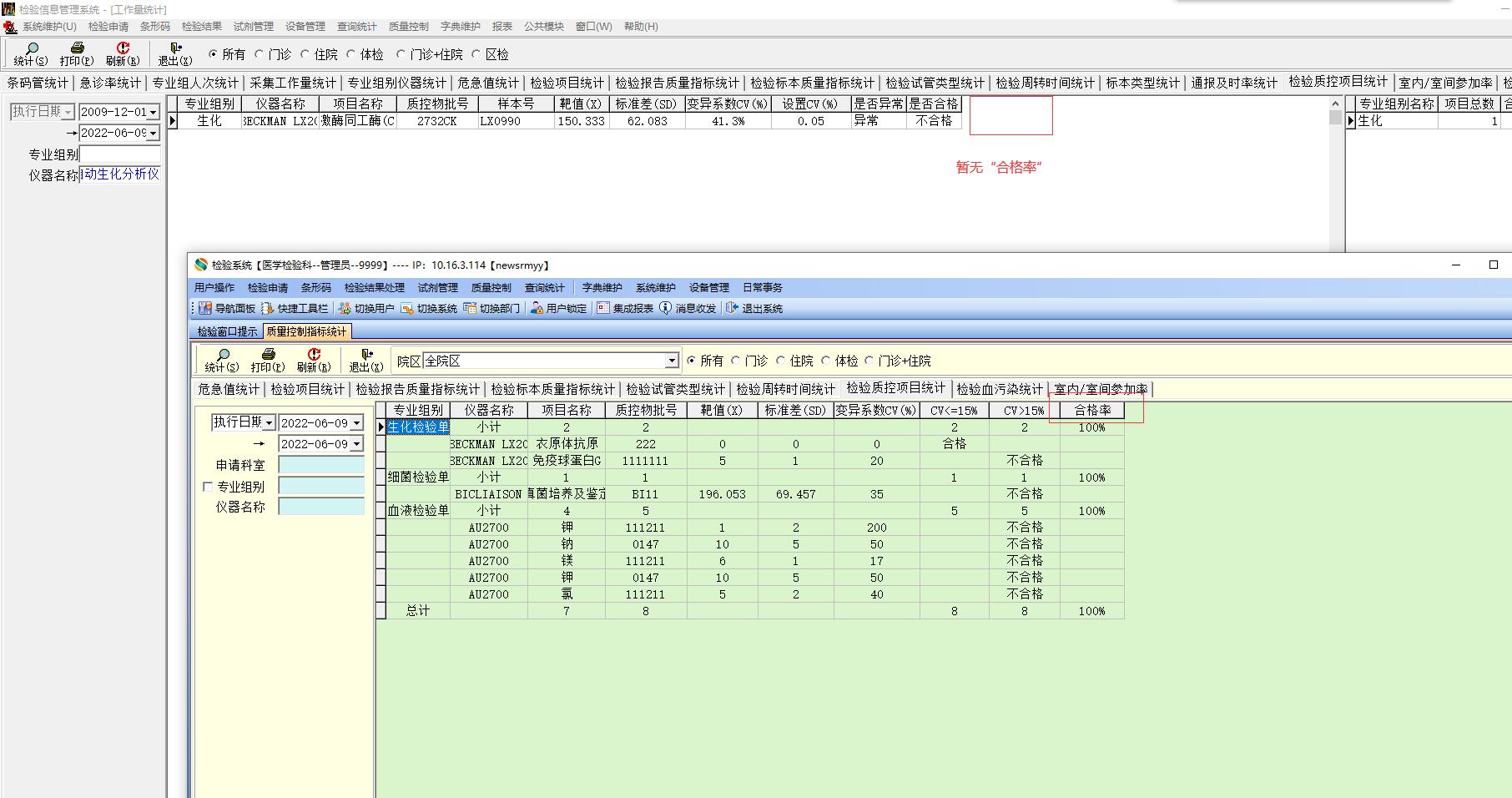This screenshot has height=798, width=1512.
Task: Open the 检验结果处理 menu
Action: pos(375,288)
